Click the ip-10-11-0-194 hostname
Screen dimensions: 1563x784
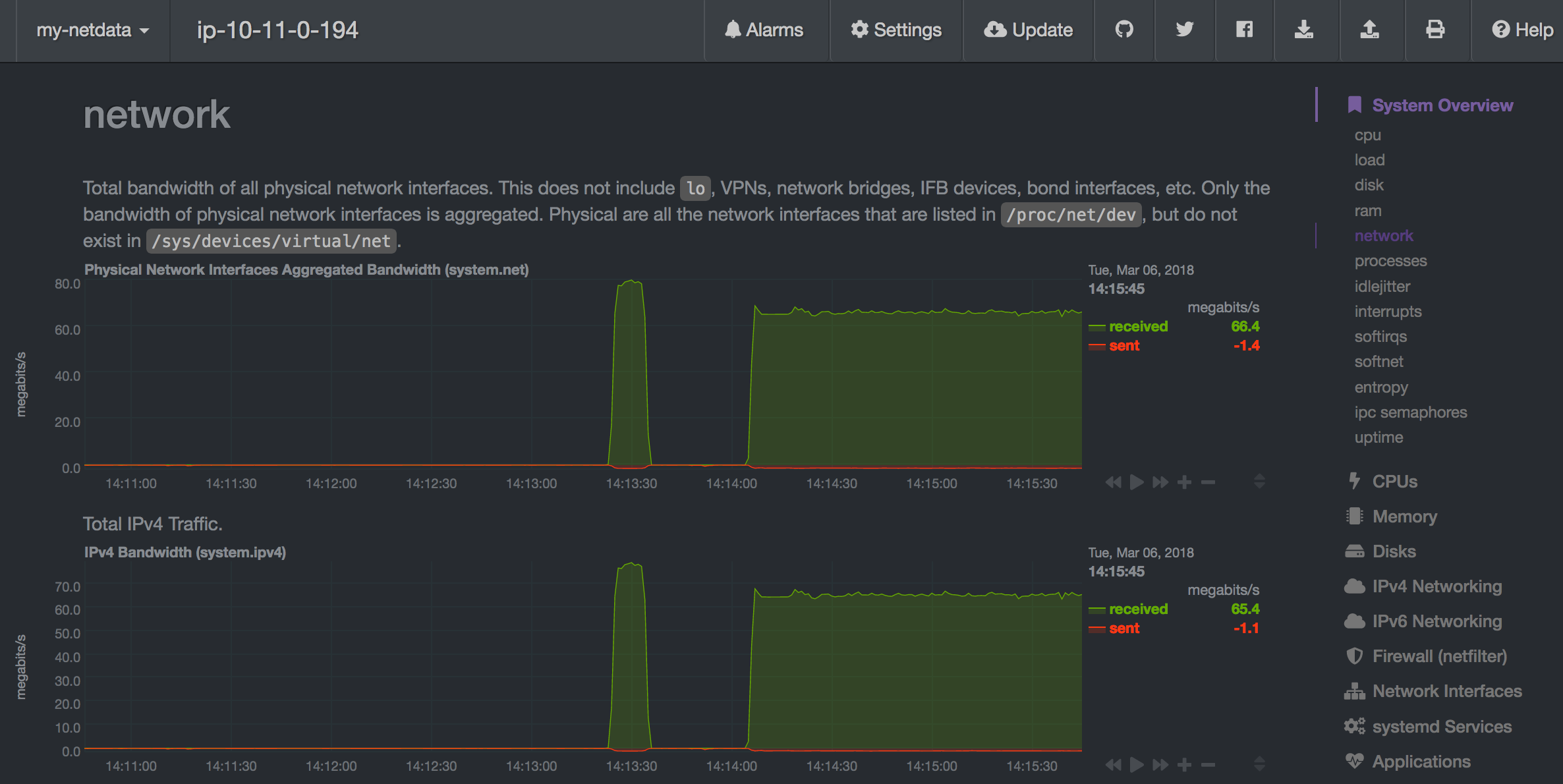click(277, 30)
